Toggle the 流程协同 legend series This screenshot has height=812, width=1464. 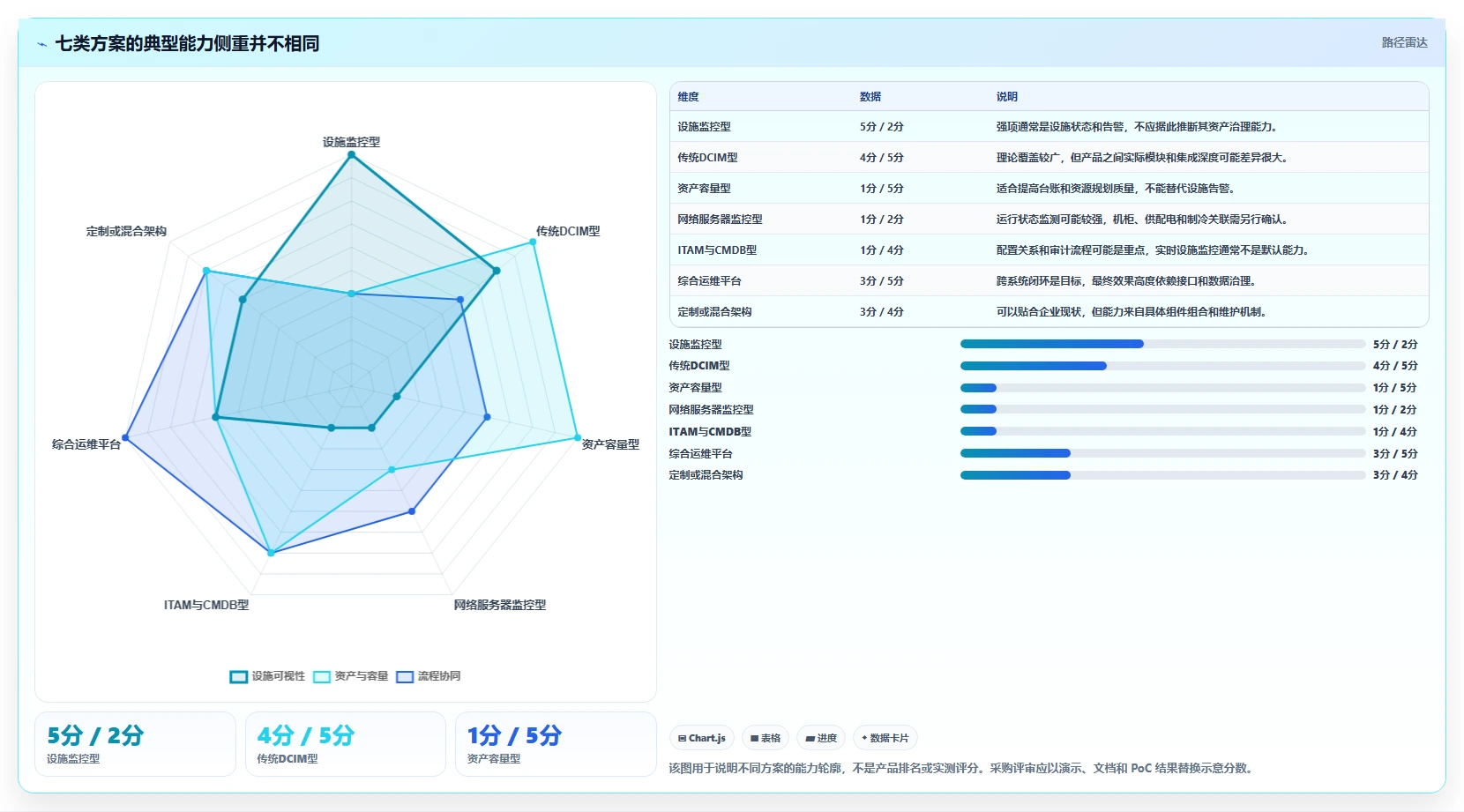coord(429,676)
